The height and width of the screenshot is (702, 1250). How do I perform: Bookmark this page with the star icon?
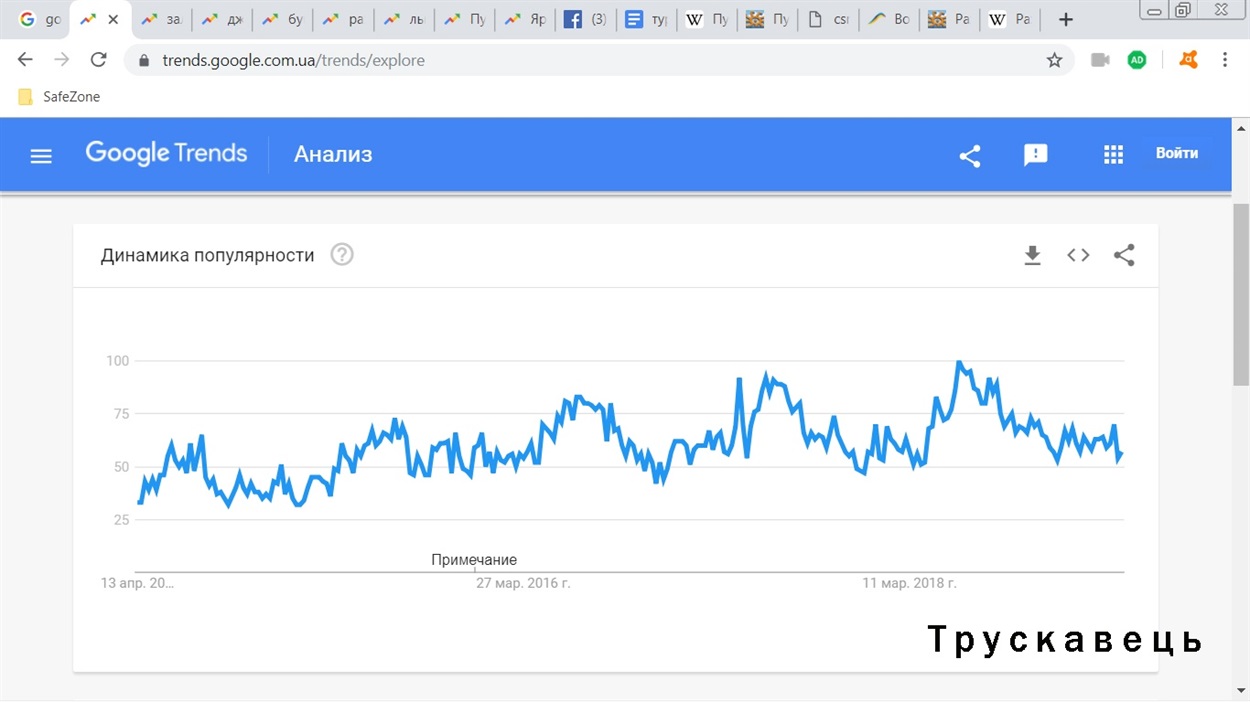pyautogui.click(x=1054, y=60)
